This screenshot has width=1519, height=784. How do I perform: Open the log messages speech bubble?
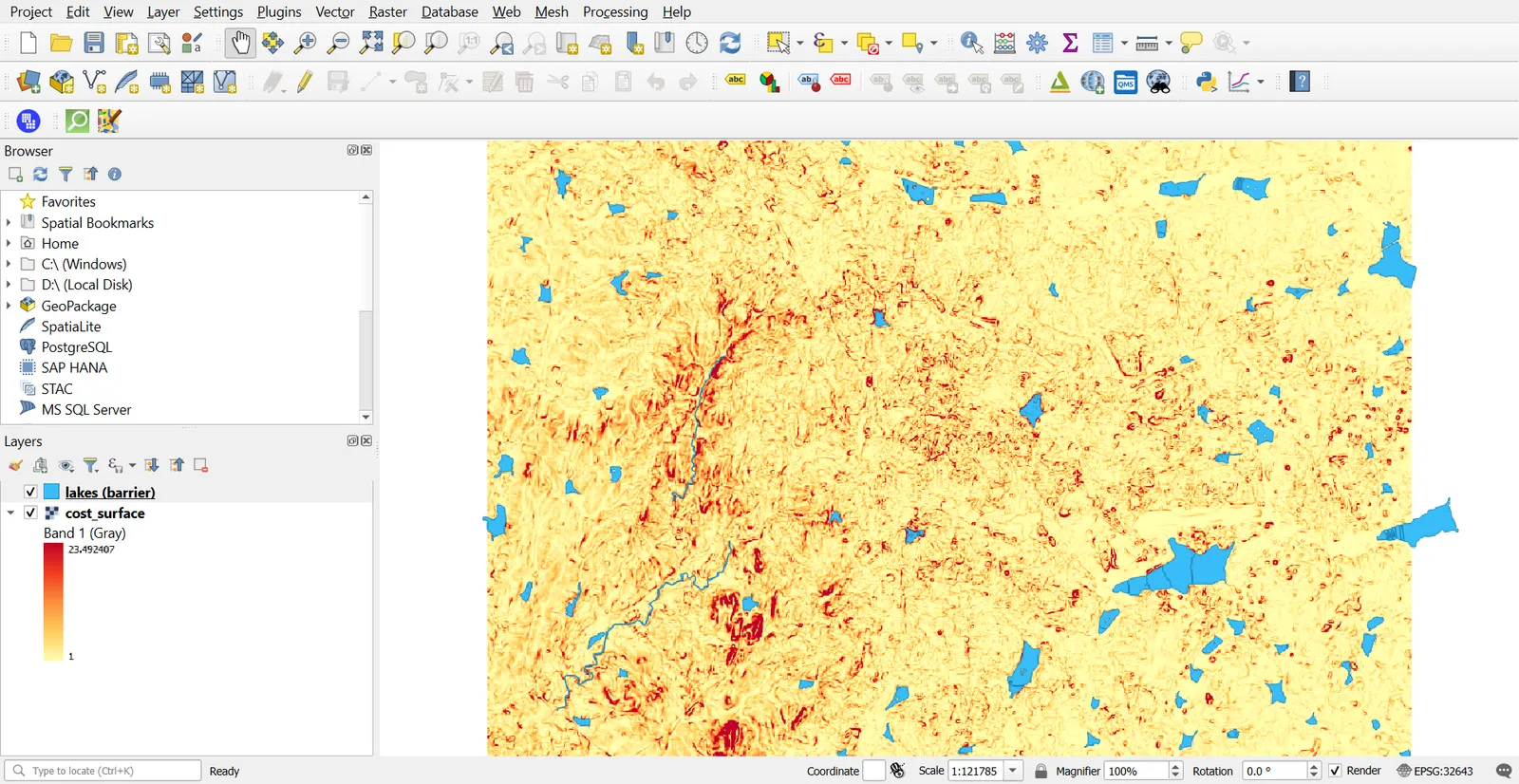1504,771
